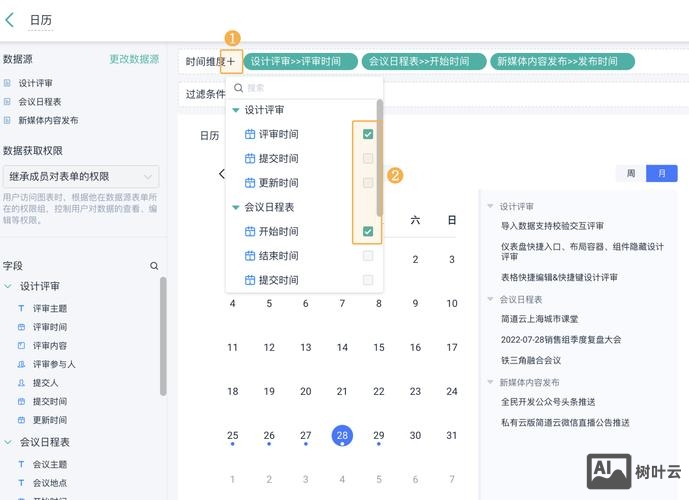Image resolution: width=689 pixels, height=500 pixels.
Task: Collapse 新媒体内容发布 group in event list
Action: click(490, 382)
